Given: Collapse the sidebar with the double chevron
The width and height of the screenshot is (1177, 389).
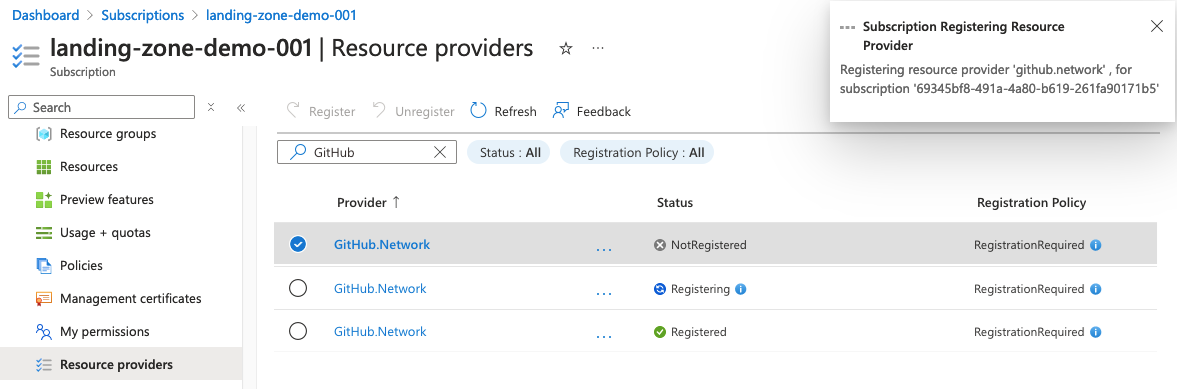Looking at the screenshot, I should (x=241, y=107).
